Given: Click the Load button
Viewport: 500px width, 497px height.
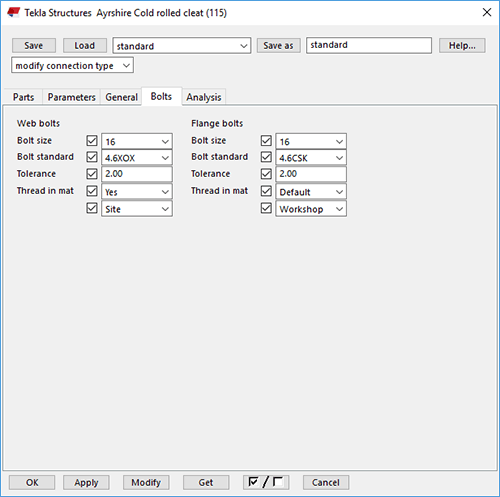Looking at the screenshot, I should coord(85,45).
